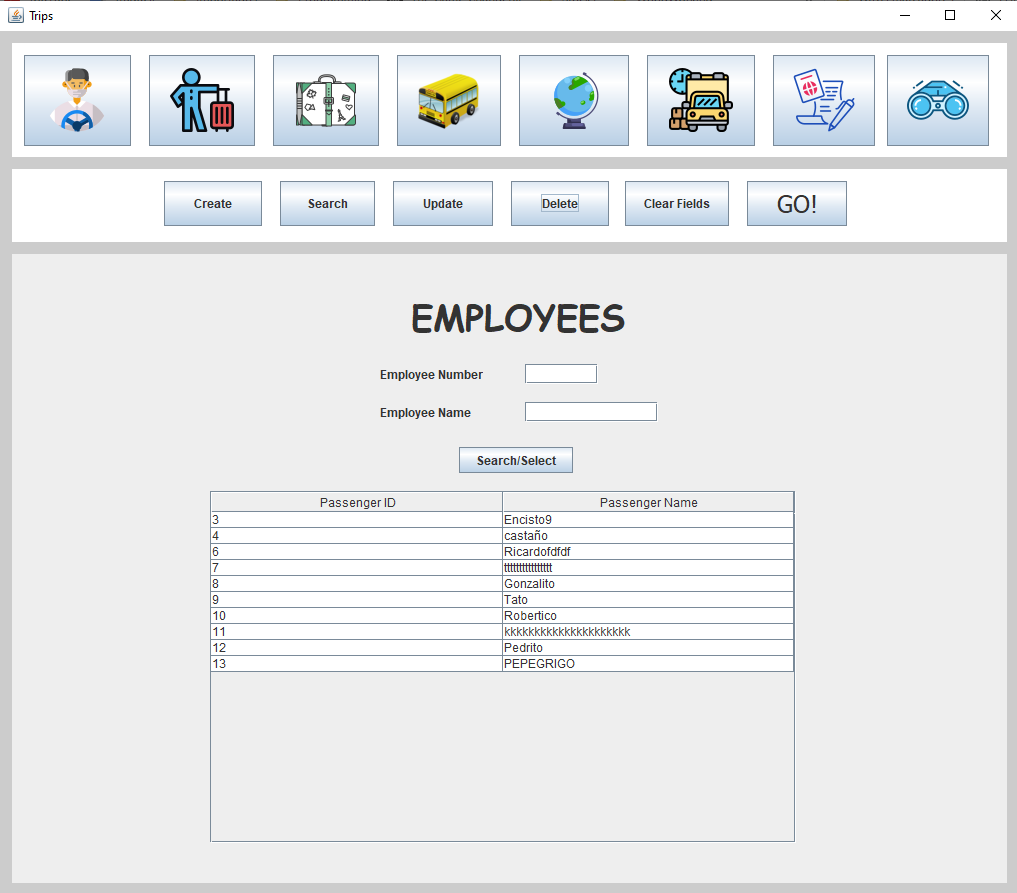Select Passenger ID cell '6'
This screenshot has height=893, width=1017.
(357, 552)
